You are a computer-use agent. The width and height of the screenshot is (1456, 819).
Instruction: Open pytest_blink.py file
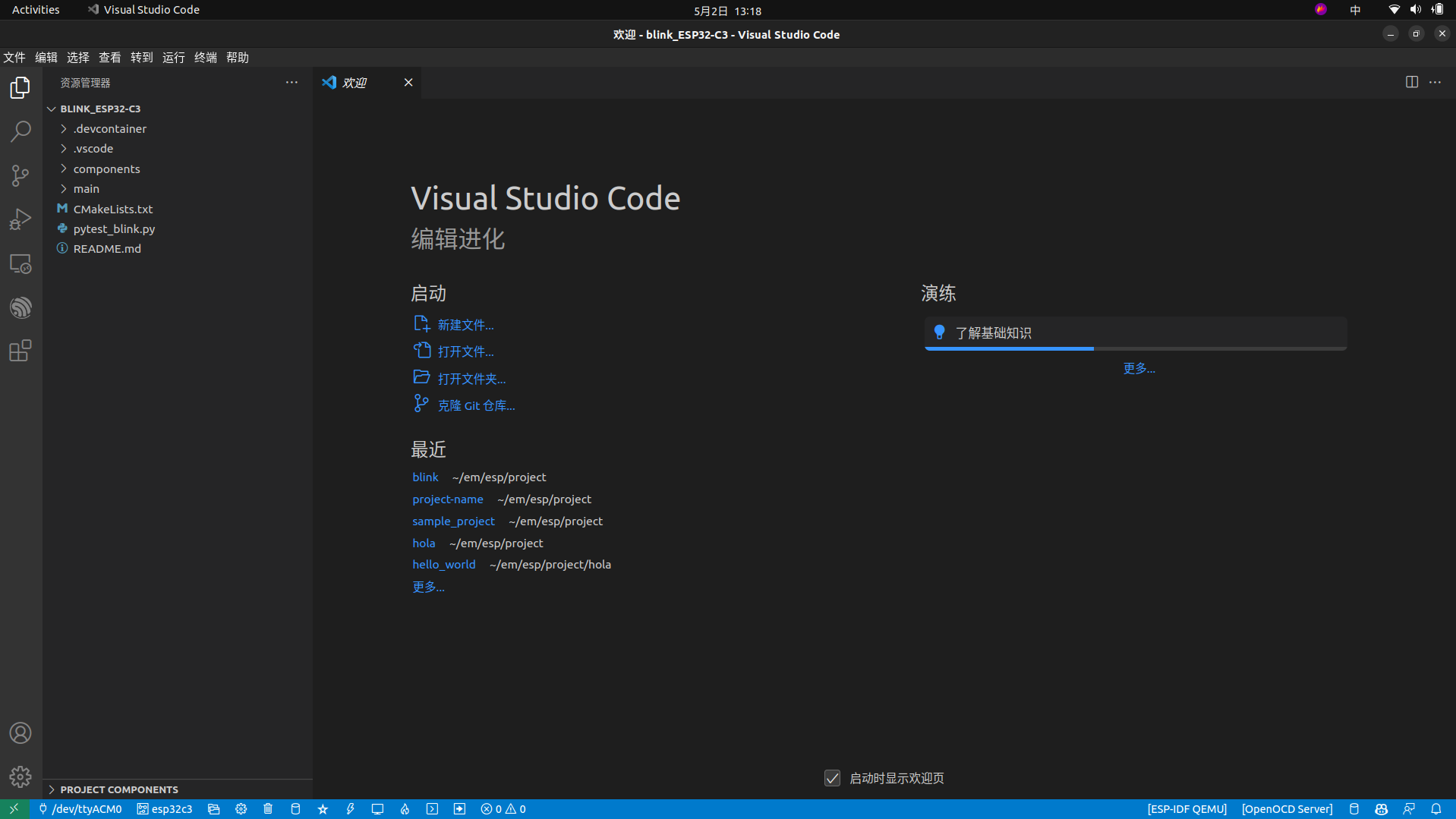click(178, 228)
